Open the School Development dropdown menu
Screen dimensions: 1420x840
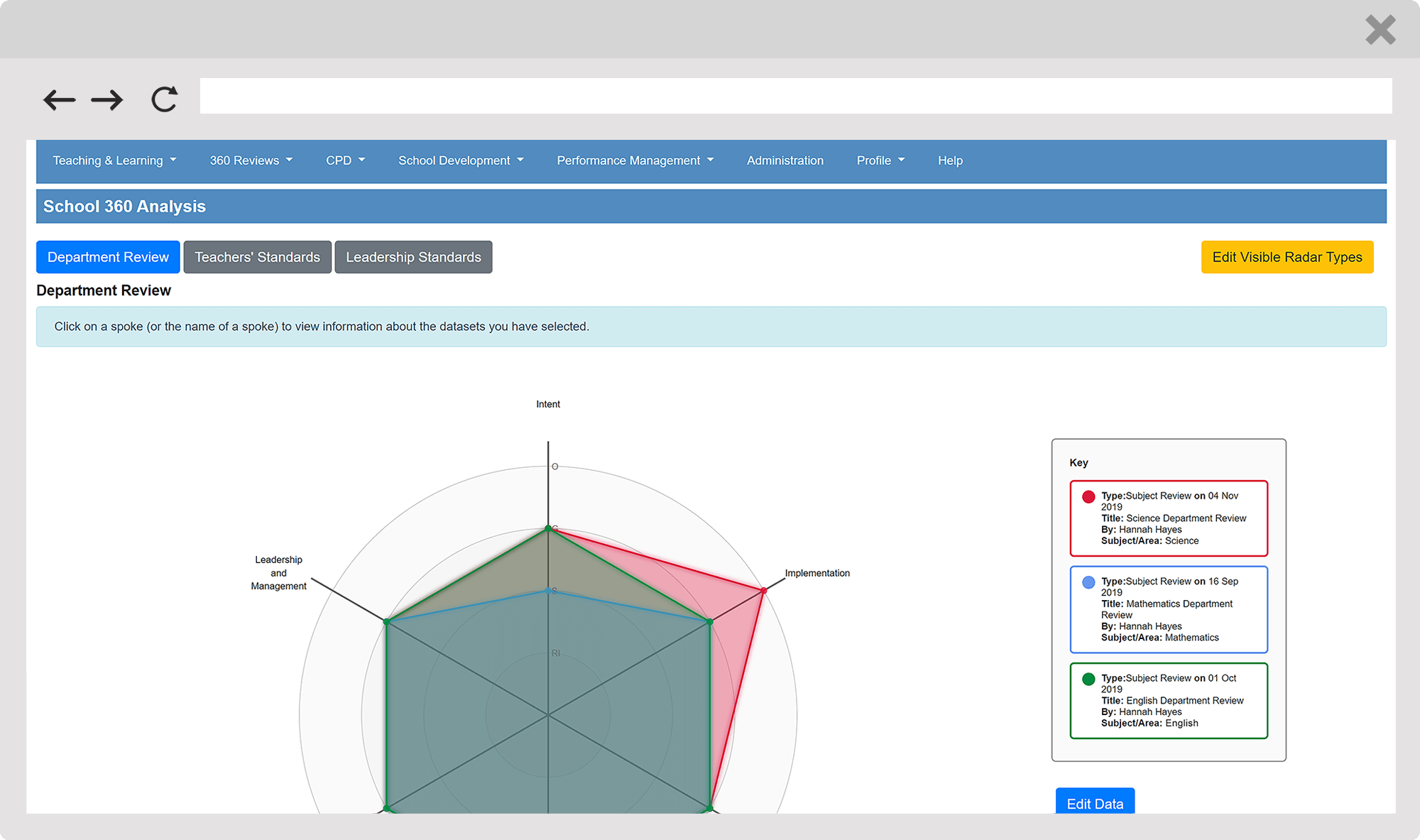point(461,160)
